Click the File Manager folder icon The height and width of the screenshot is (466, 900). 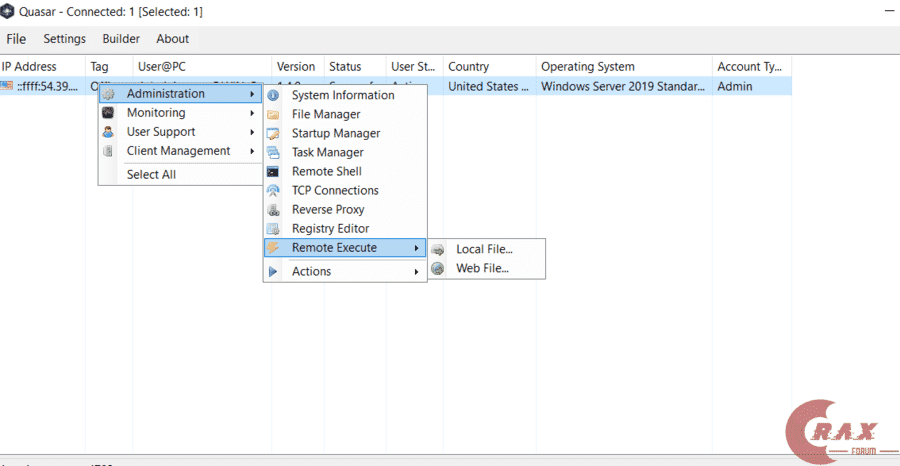(272, 114)
